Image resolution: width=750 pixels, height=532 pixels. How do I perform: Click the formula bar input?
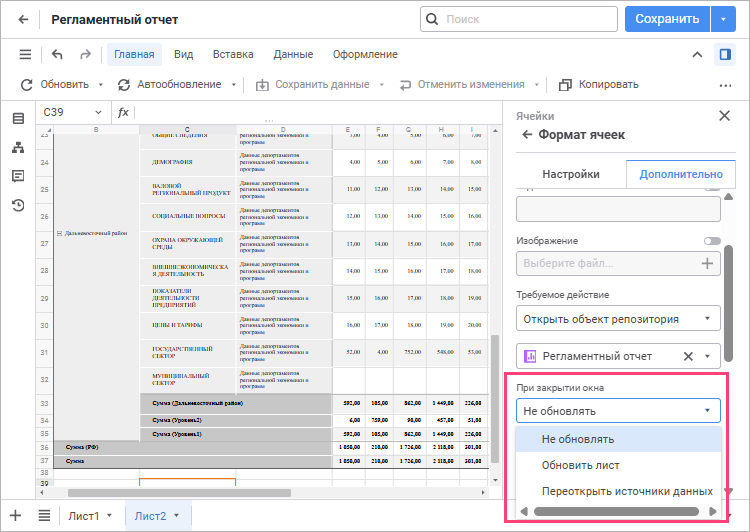click(318, 112)
